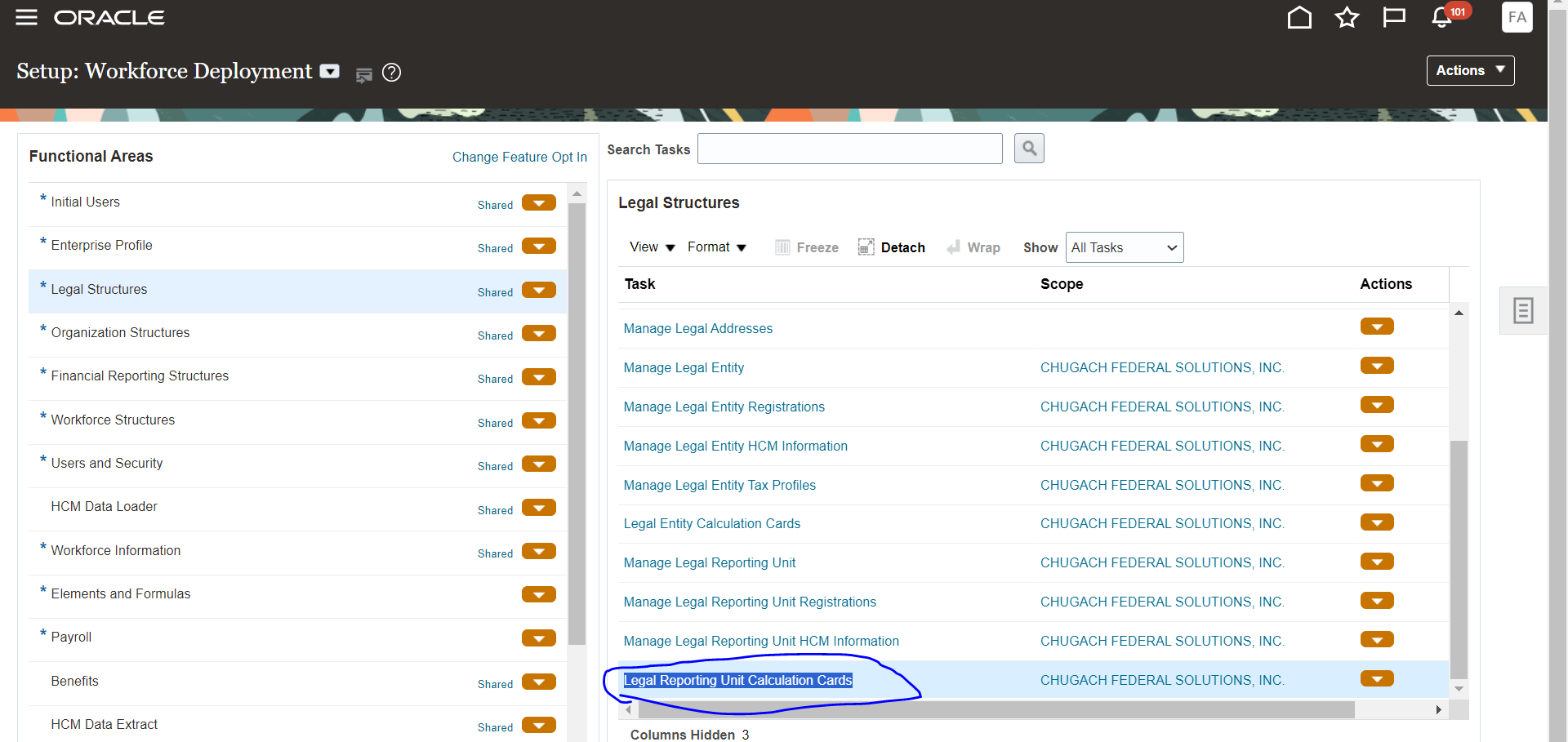Expand the Actions dropdown for Manage Legal Entity
The height and width of the screenshot is (742, 1568).
pos(1377,365)
